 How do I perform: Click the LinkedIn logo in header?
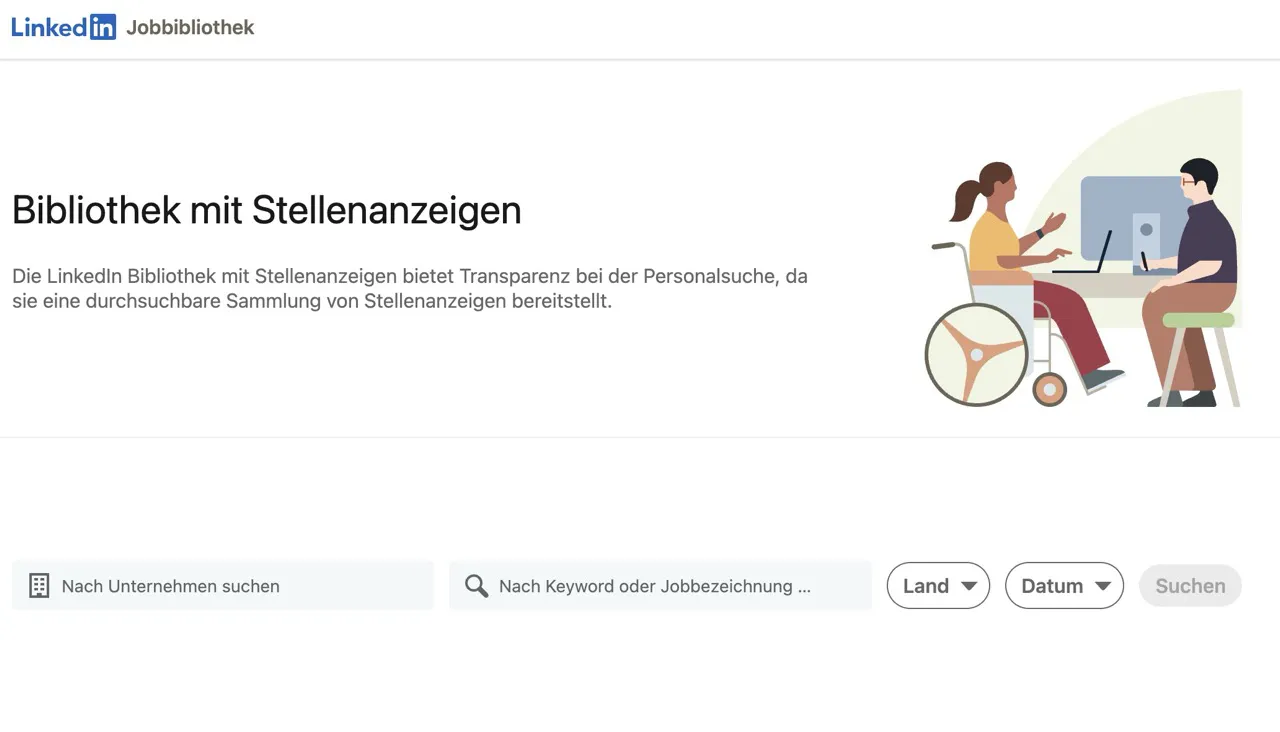click(x=64, y=27)
